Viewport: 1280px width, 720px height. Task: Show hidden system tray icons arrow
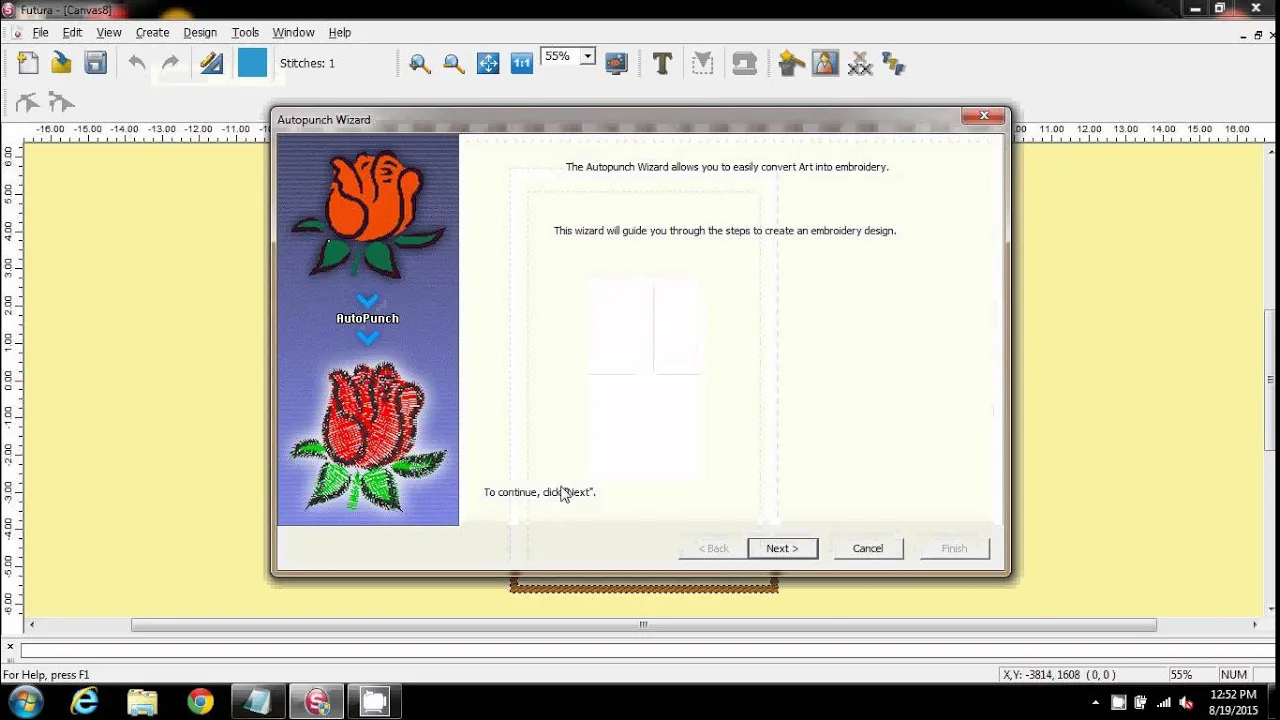point(1096,703)
